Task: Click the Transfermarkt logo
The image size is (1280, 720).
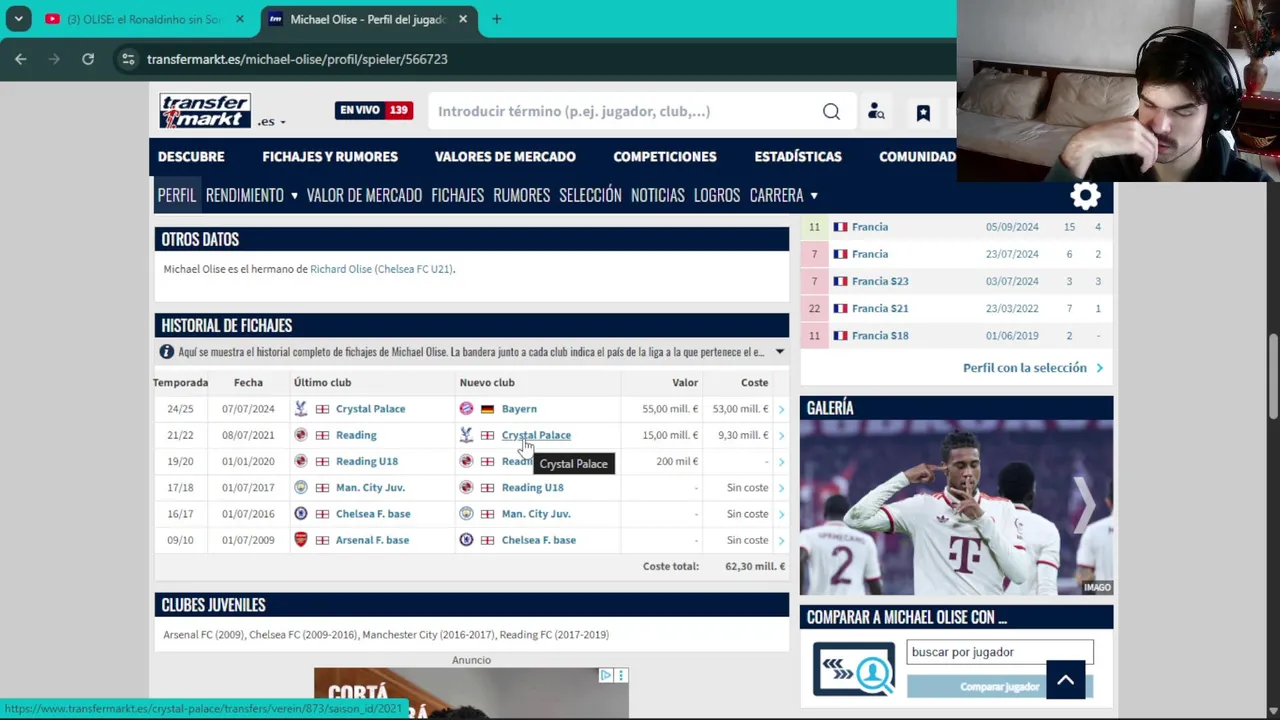Action: (x=205, y=111)
